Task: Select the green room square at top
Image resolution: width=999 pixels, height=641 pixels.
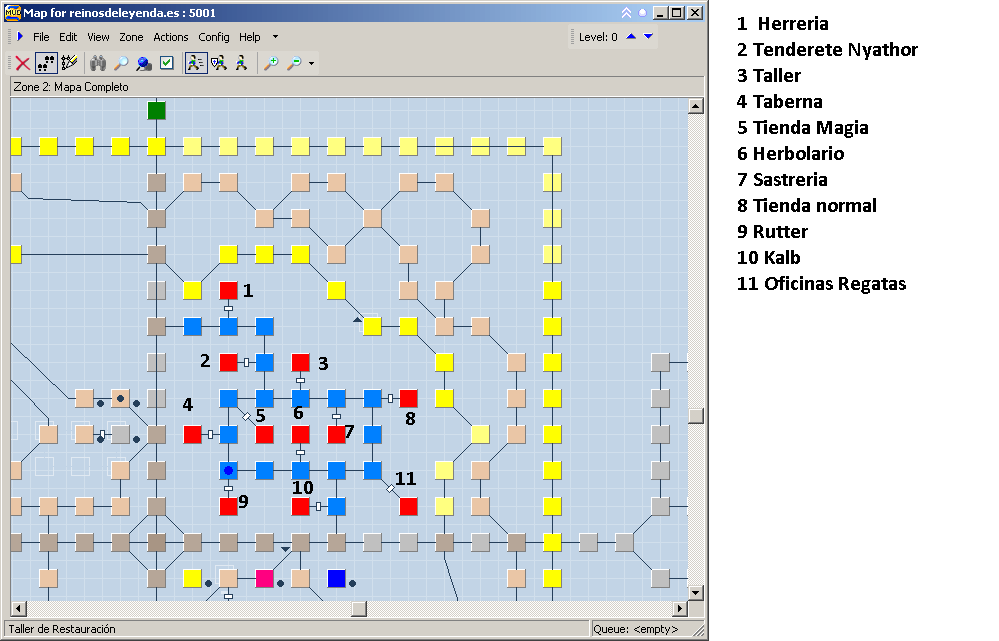Action: pyautogui.click(x=156, y=110)
